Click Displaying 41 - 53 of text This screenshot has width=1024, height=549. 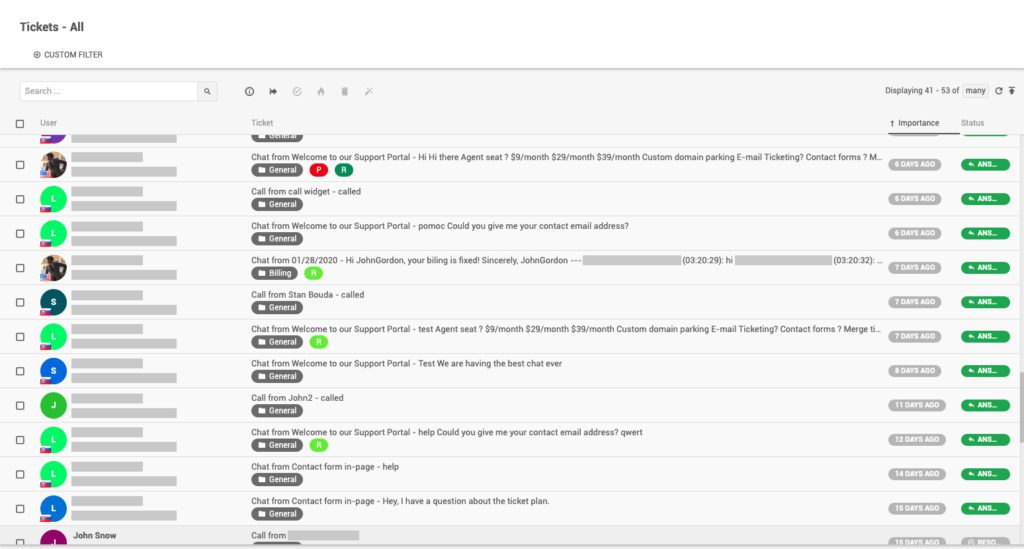point(921,91)
